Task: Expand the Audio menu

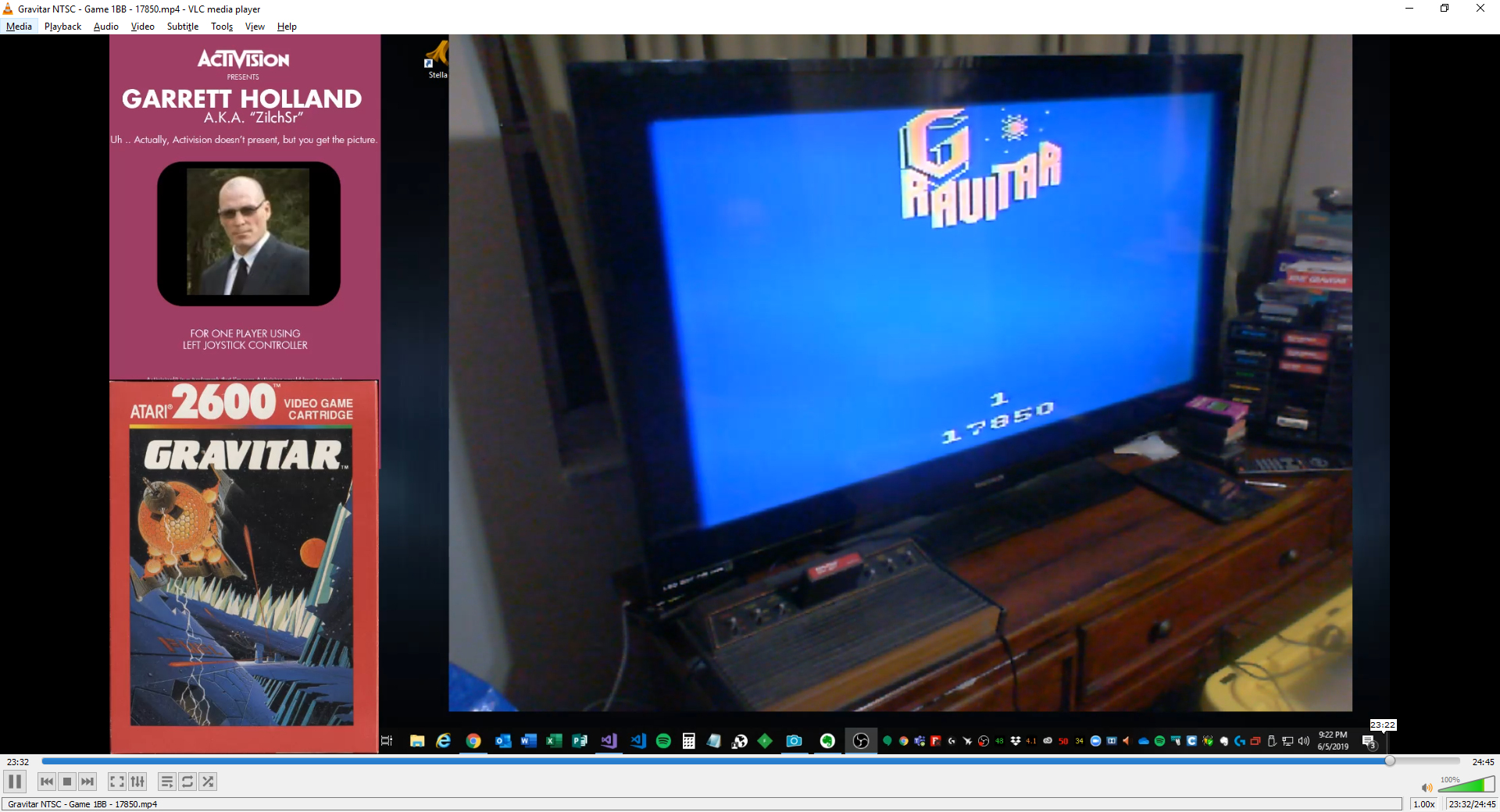Action: 105,27
